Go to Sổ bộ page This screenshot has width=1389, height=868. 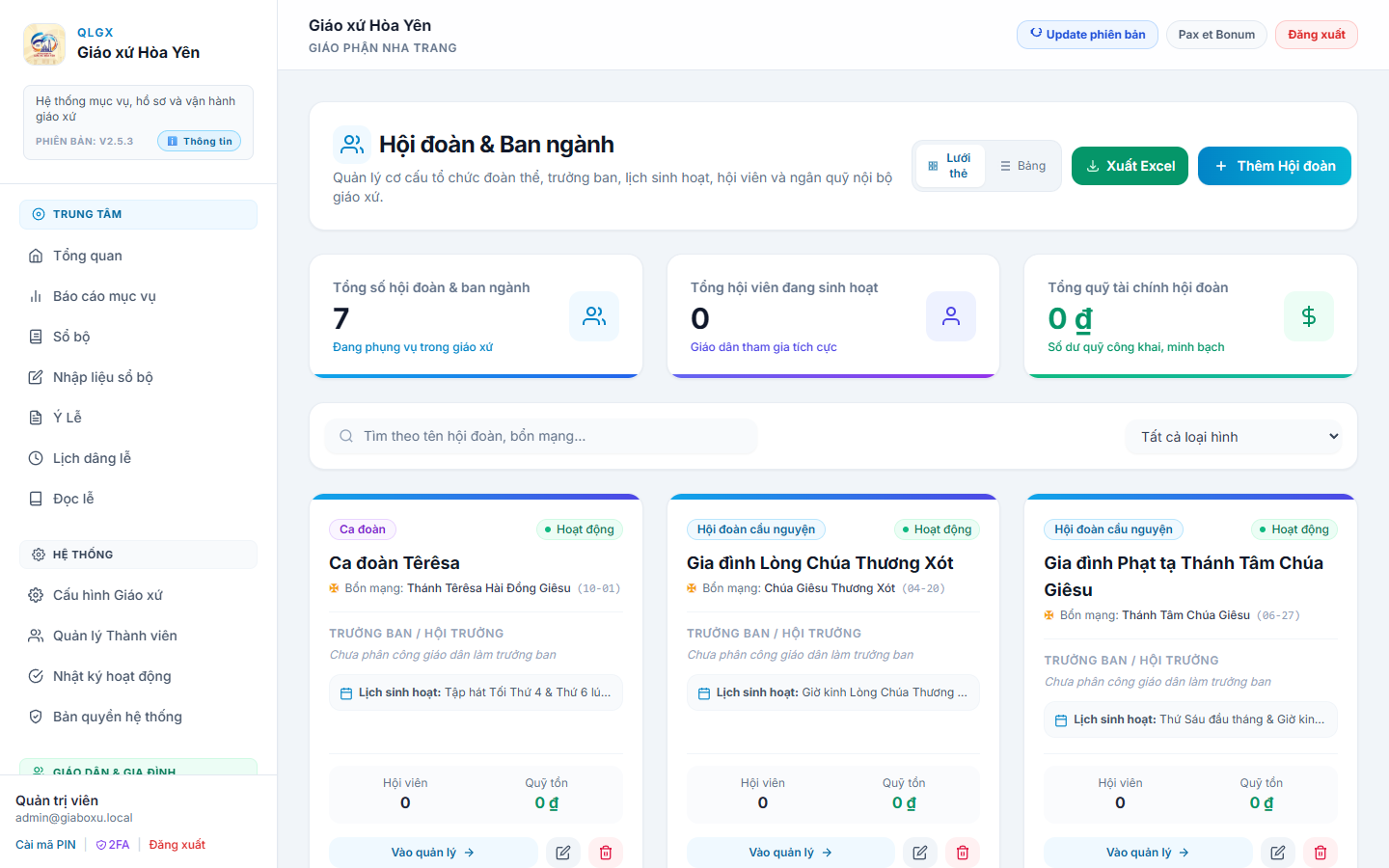[x=138, y=337]
